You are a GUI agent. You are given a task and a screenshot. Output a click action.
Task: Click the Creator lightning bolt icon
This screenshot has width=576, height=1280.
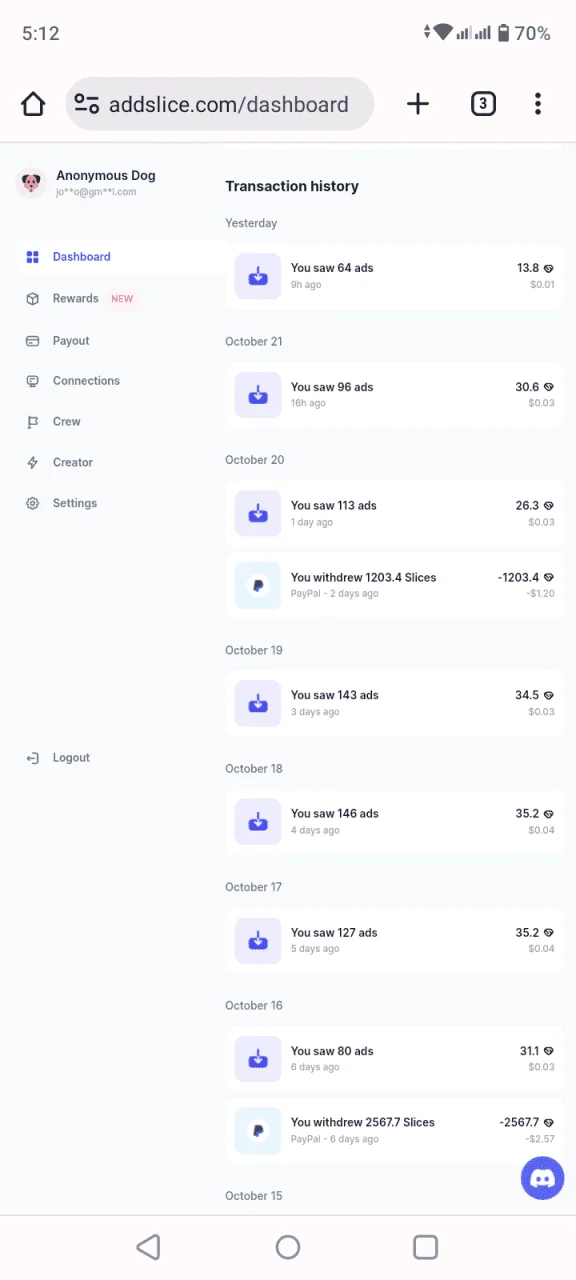(x=32, y=463)
